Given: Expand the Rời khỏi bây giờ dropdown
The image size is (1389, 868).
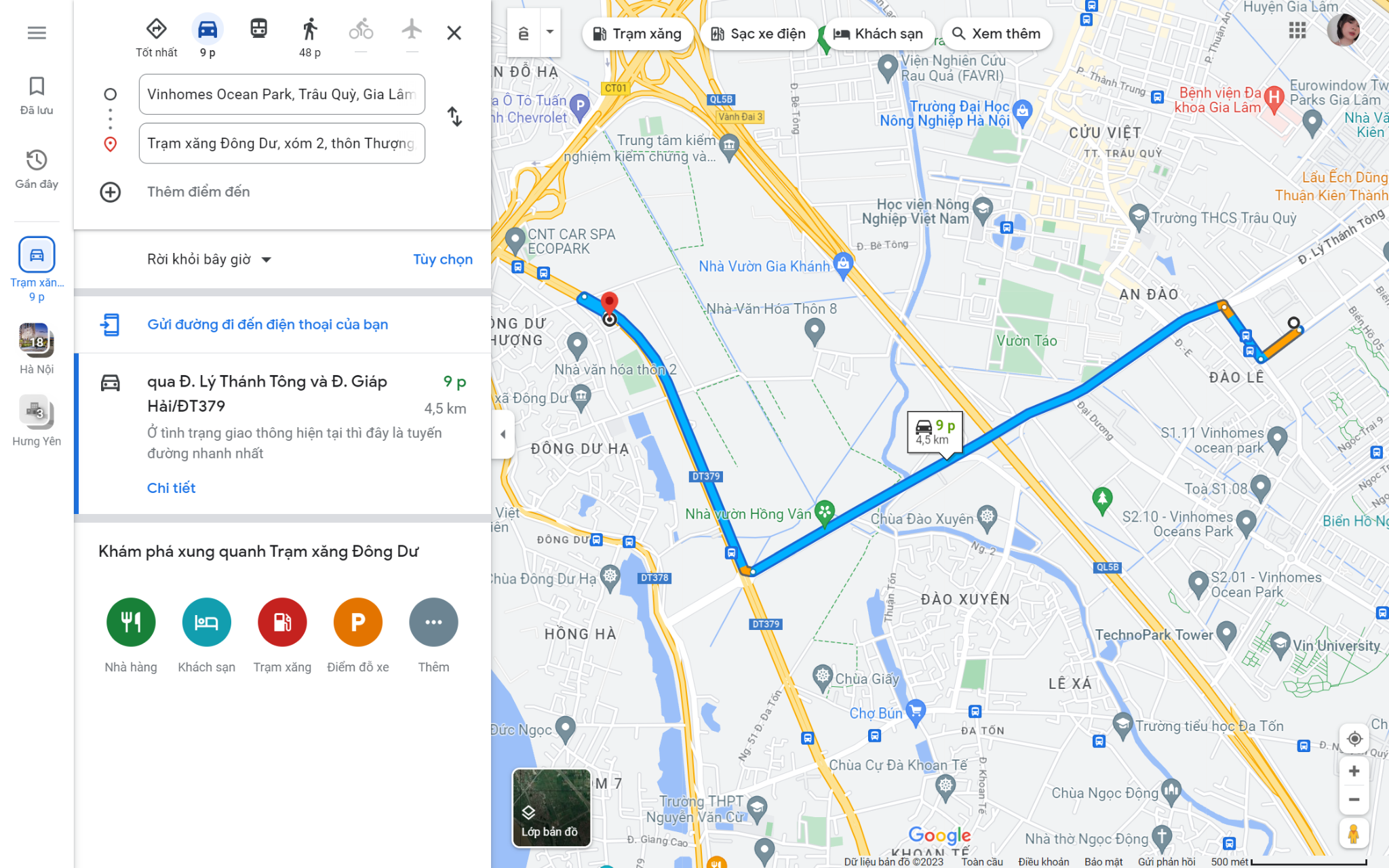Looking at the screenshot, I should pyautogui.click(x=209, y=260).
